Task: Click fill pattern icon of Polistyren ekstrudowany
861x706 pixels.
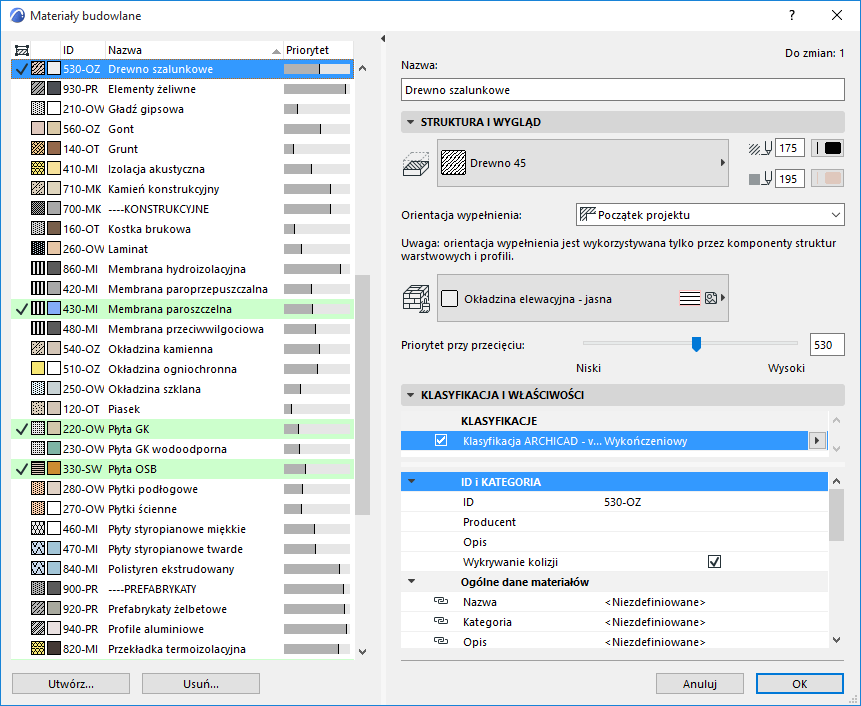Action: click(38, 568)
